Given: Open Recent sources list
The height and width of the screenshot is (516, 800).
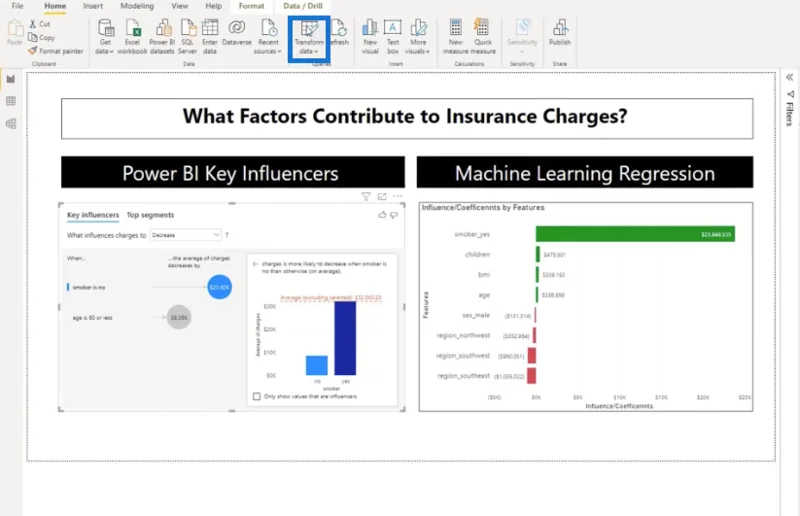Looking at the screenshot, I should 268,36.
